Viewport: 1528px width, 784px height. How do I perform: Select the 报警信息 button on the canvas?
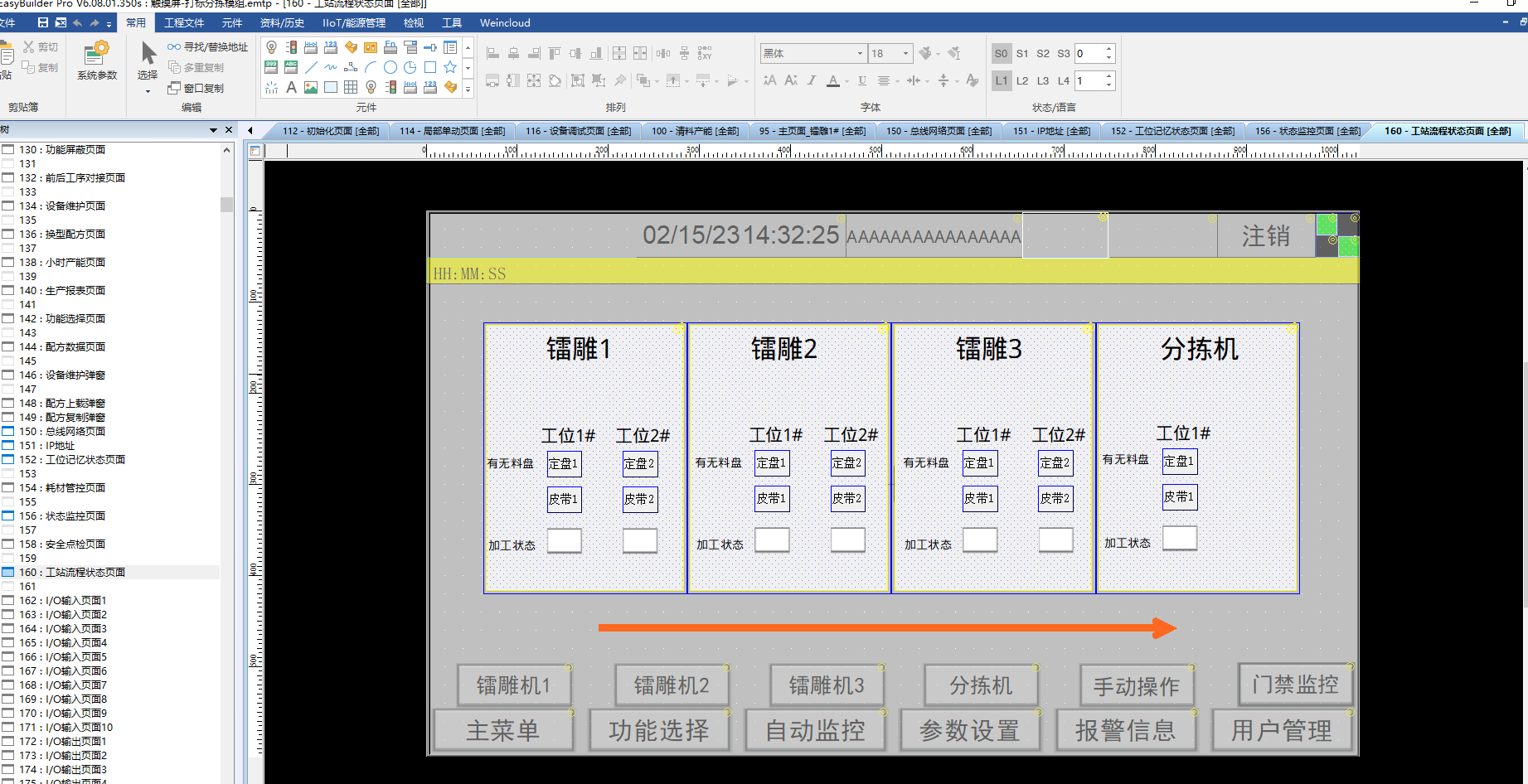(x=1126, y=730)
